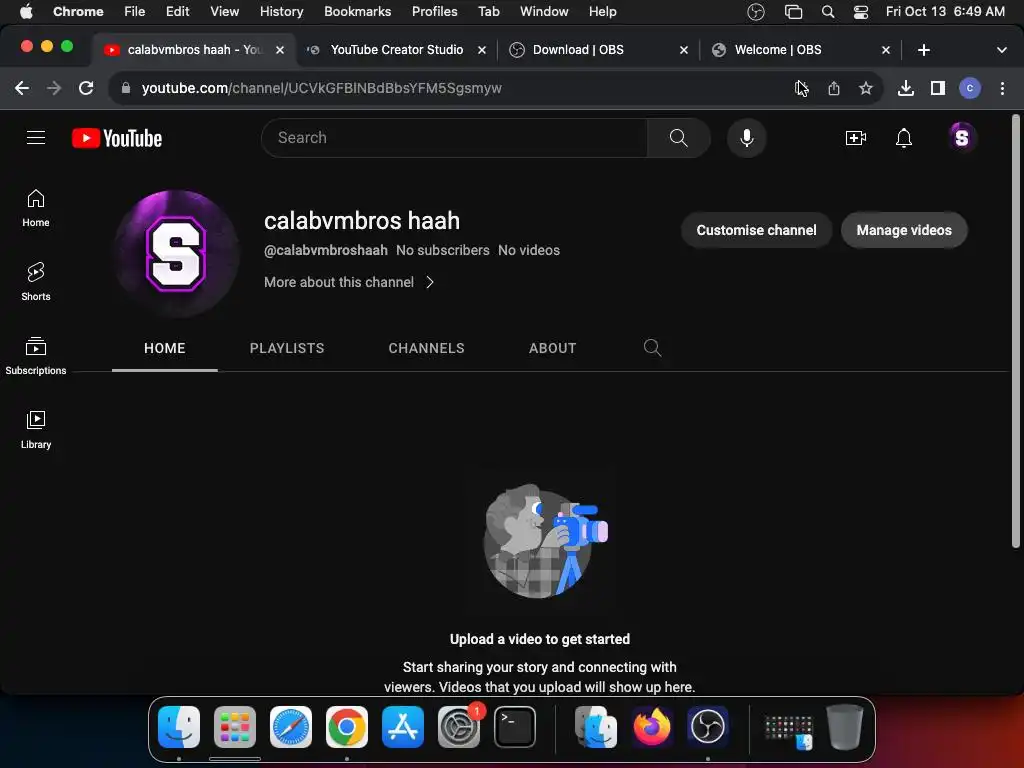The image size is (1024, 768).
Task: Open Firefox from the Dock
Action: (652, 726)
